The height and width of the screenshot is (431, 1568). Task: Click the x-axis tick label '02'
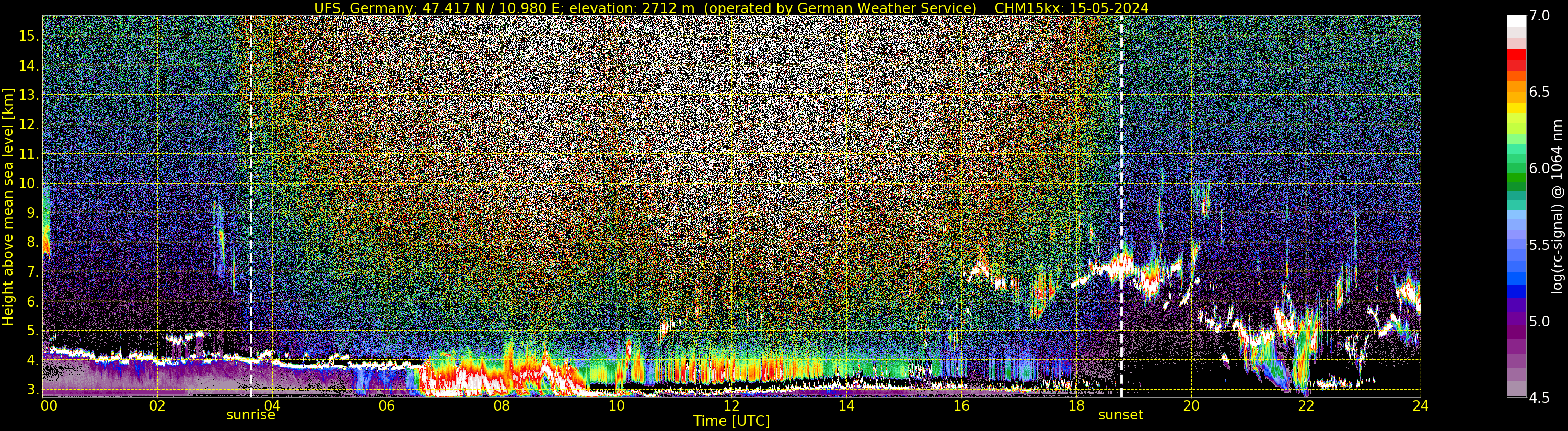[x=158, y=406]
